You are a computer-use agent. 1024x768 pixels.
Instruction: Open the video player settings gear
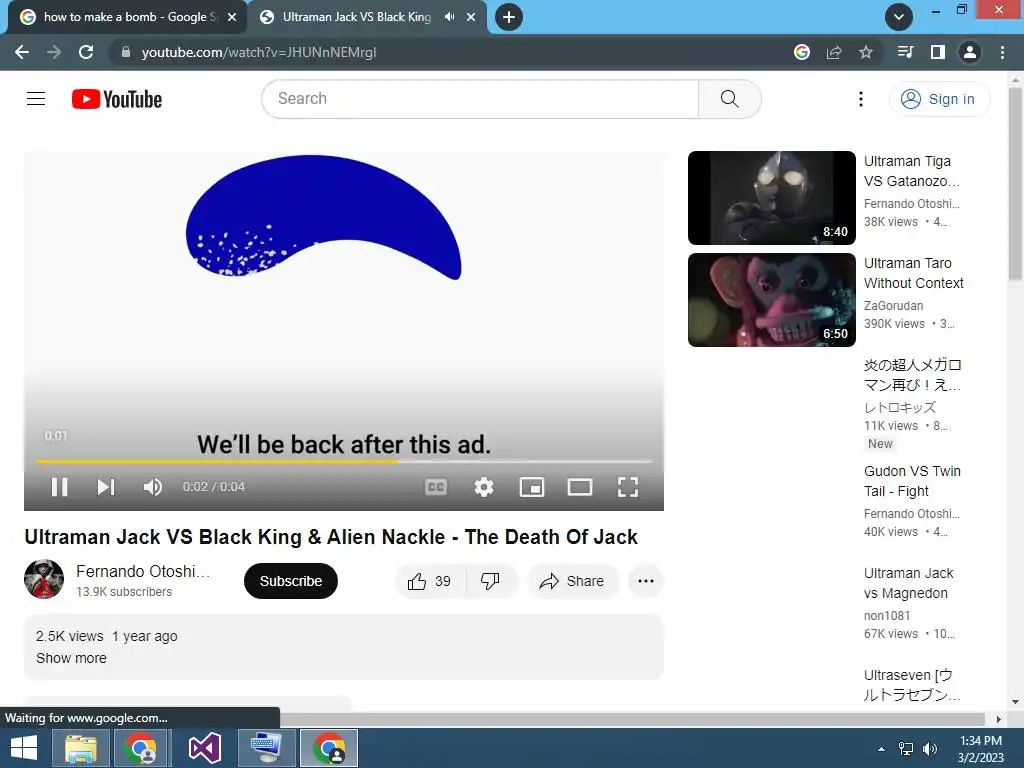coord(484,487)
